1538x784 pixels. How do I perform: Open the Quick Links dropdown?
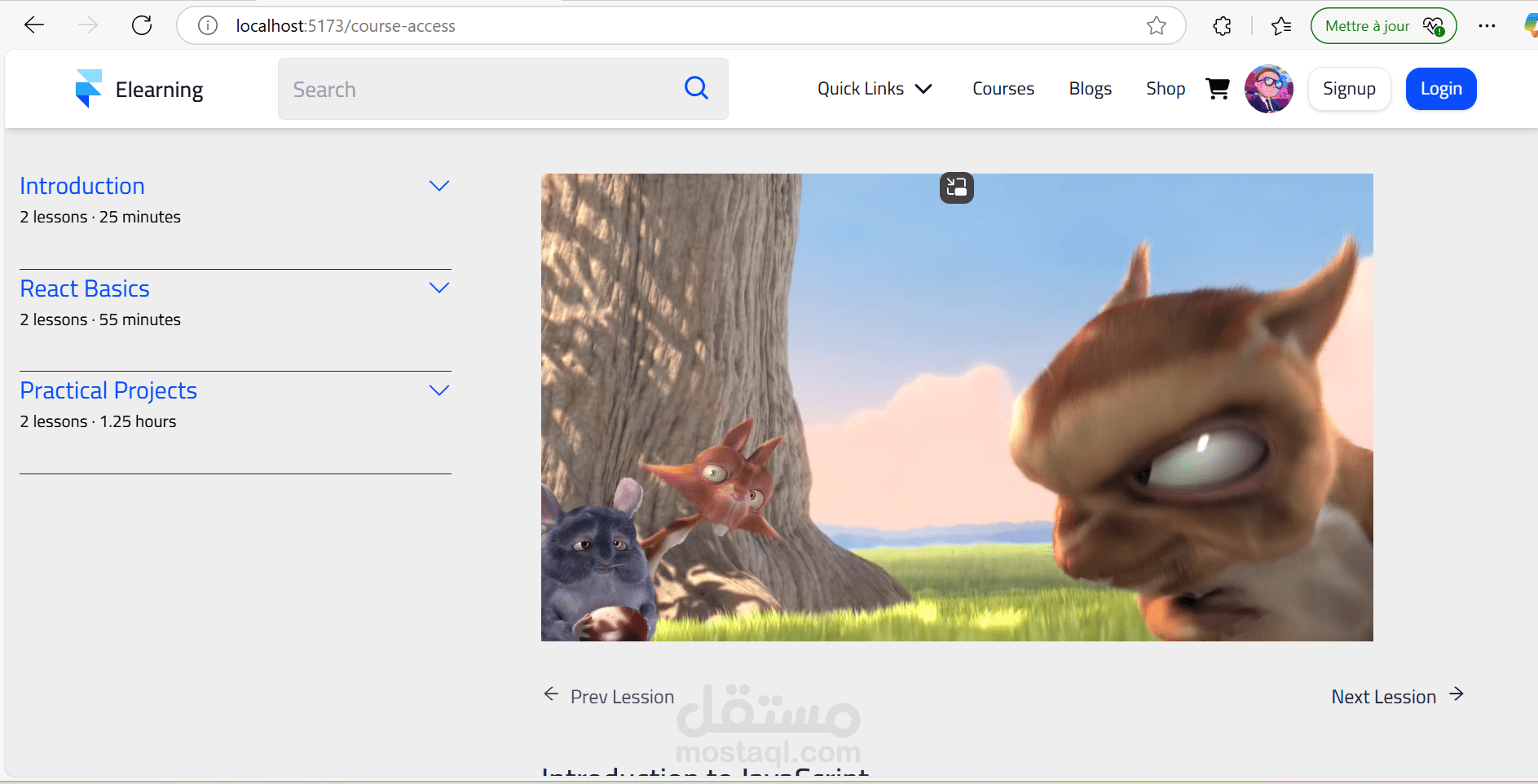point(875,88)
